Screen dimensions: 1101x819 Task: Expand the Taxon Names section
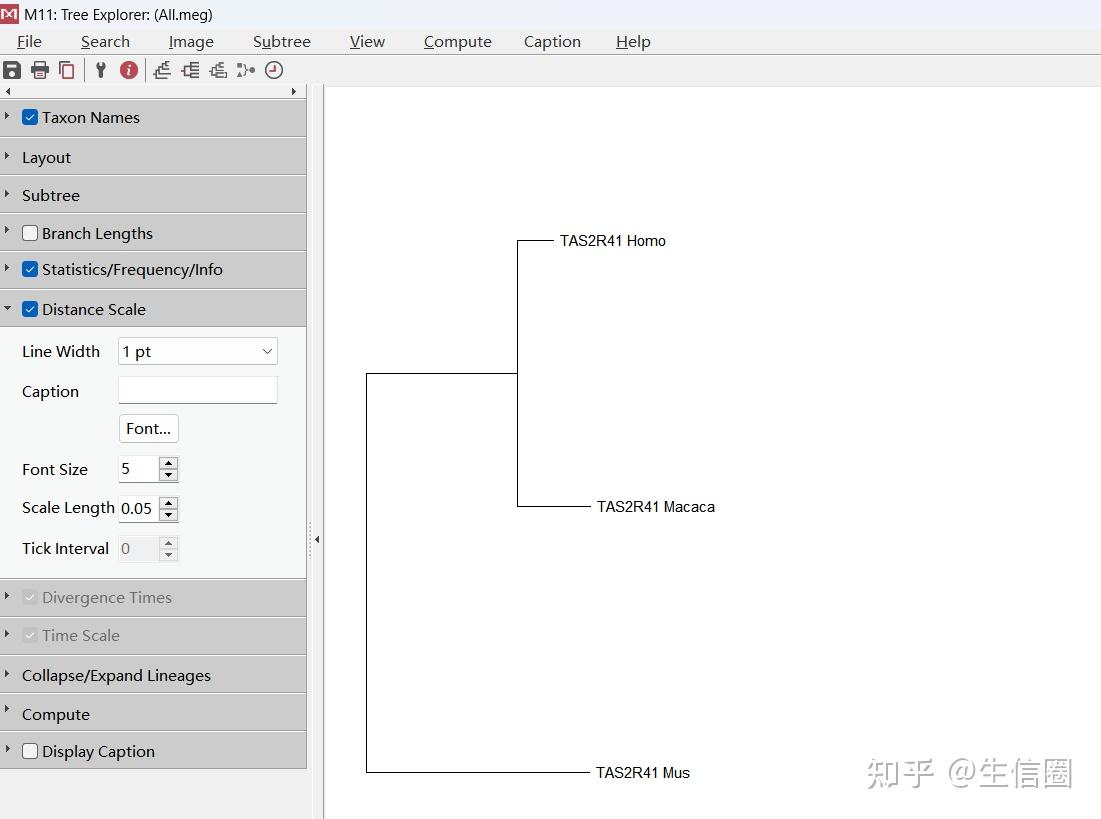coord(7,116)
